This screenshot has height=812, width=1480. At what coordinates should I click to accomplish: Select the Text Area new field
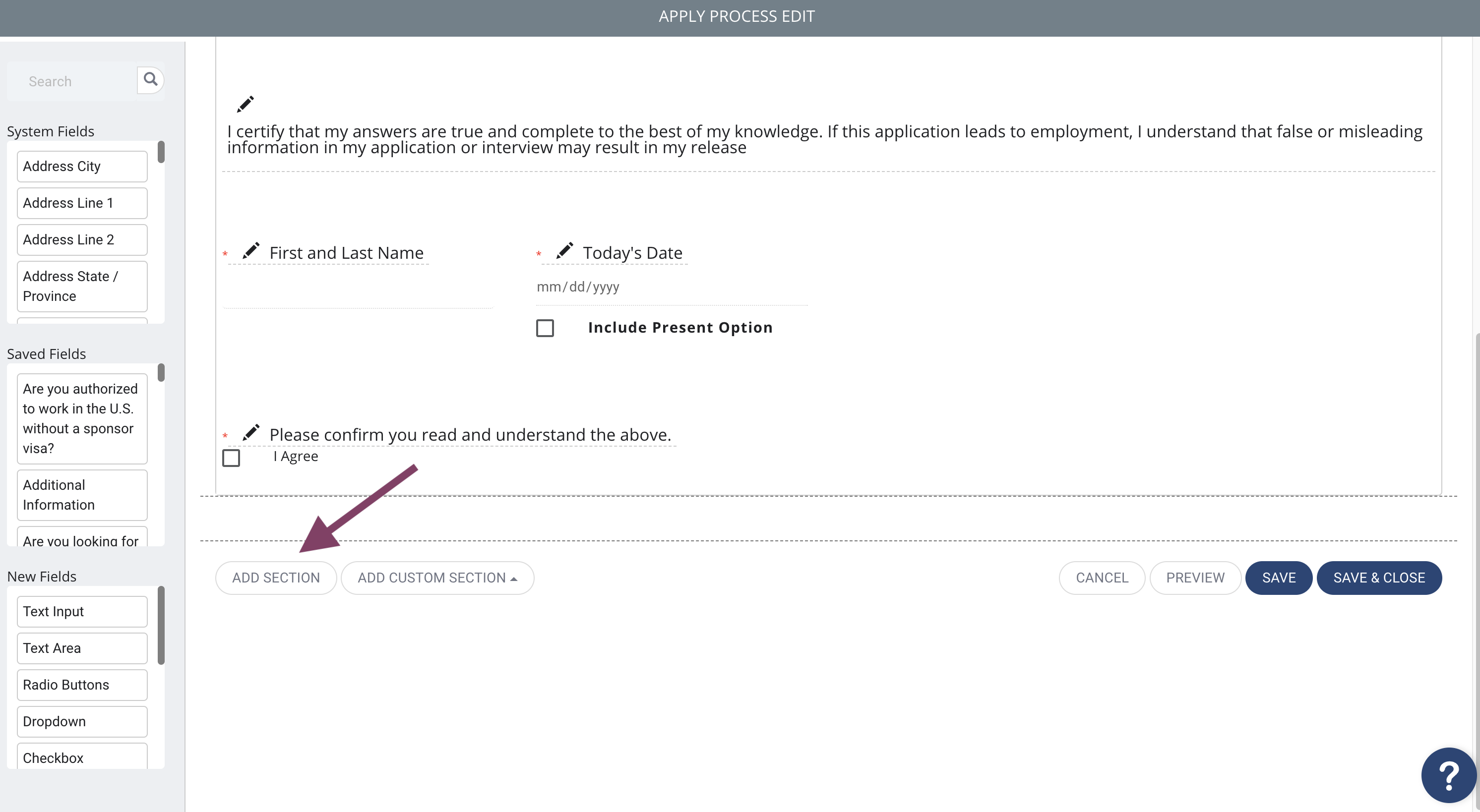coord(82,648)
